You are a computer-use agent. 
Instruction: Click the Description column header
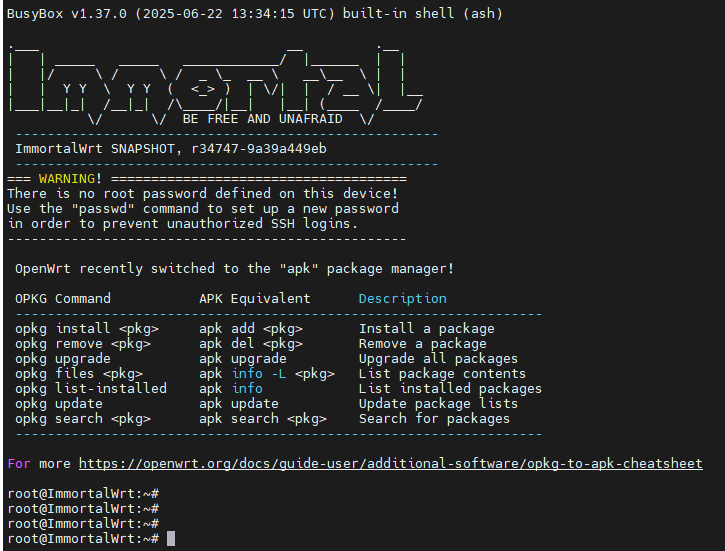403,299
